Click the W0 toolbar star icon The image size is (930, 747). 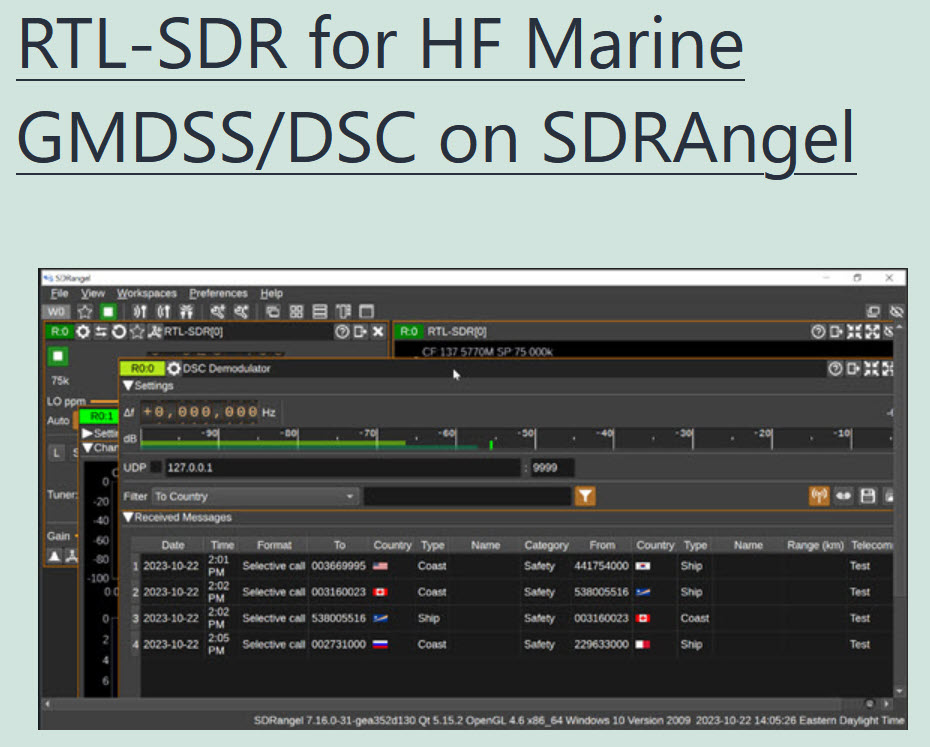click(85, 312)
